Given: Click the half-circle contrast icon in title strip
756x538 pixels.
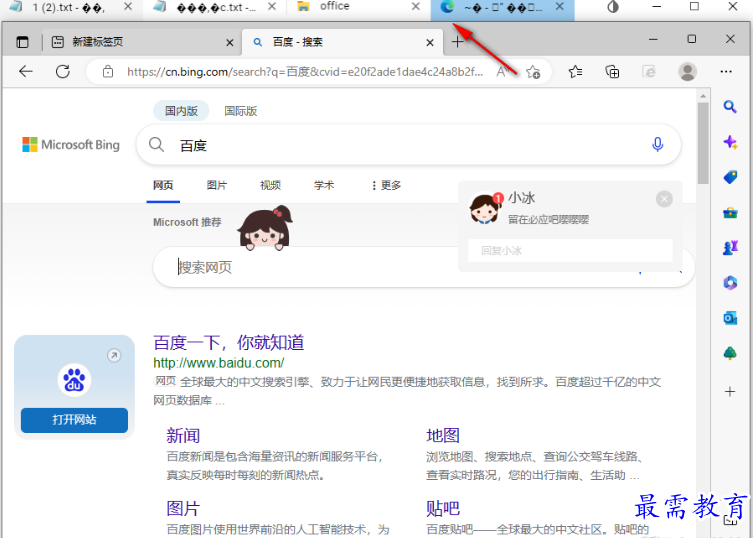Looking at the screenshot, I should pyautogui.click(x=613, y=7).
